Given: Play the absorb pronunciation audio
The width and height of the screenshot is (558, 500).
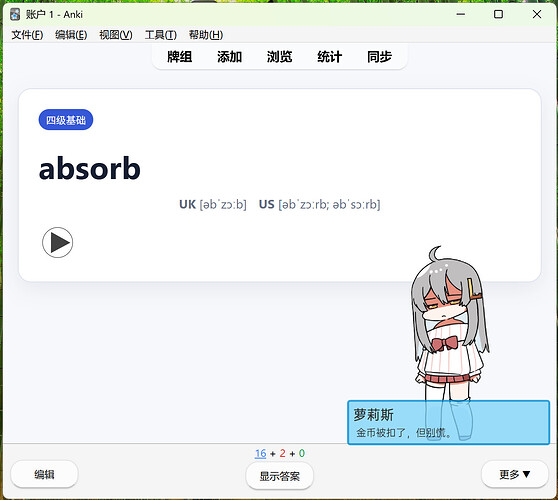Looking at the screenshot, I should click(x=57, y=242).
